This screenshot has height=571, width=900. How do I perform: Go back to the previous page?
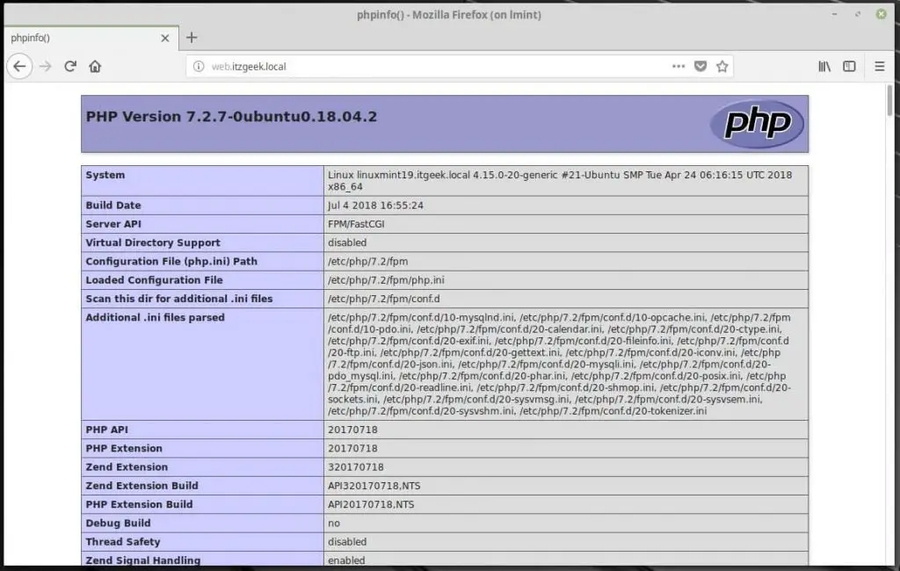point(20,67)
